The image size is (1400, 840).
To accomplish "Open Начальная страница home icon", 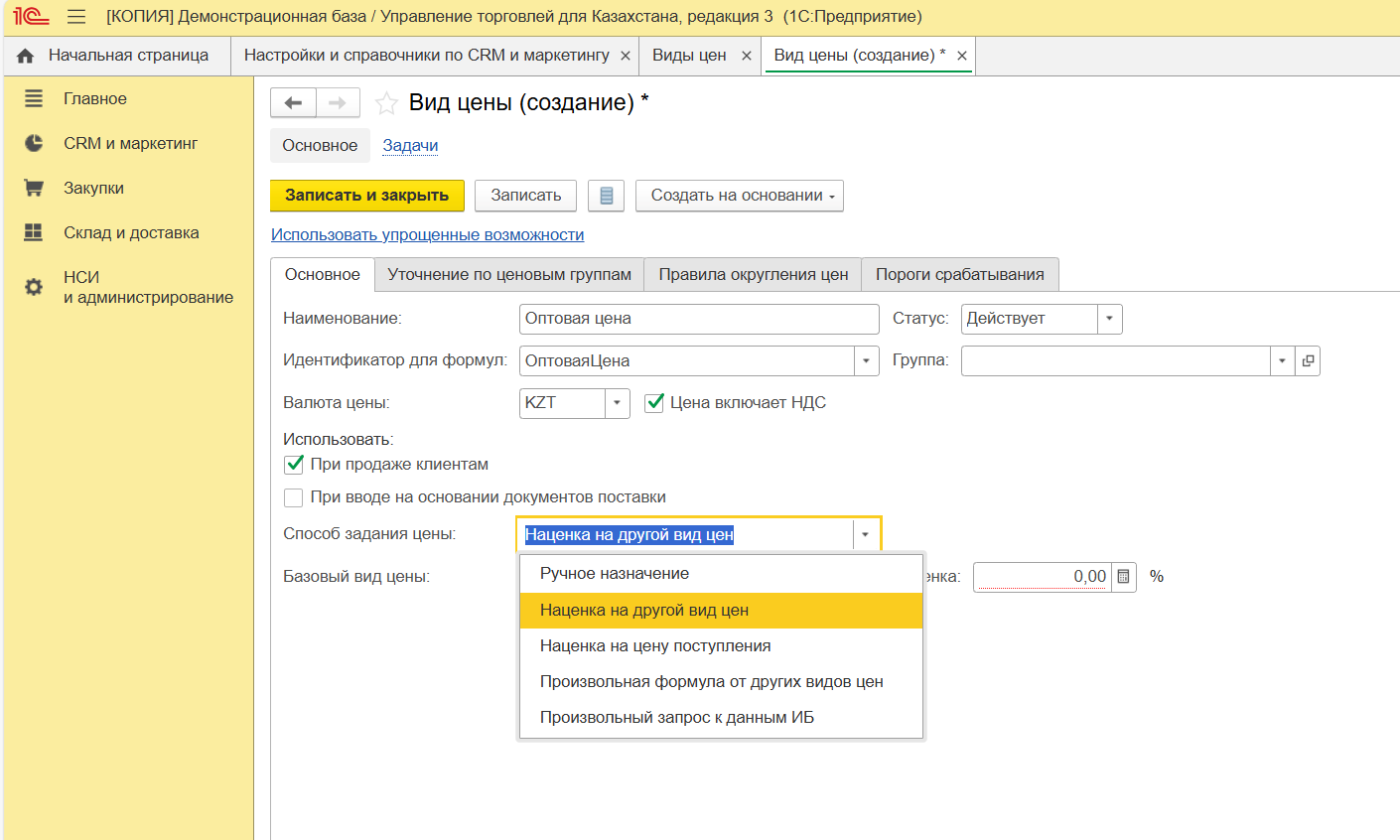I will (x=26, y=56).
